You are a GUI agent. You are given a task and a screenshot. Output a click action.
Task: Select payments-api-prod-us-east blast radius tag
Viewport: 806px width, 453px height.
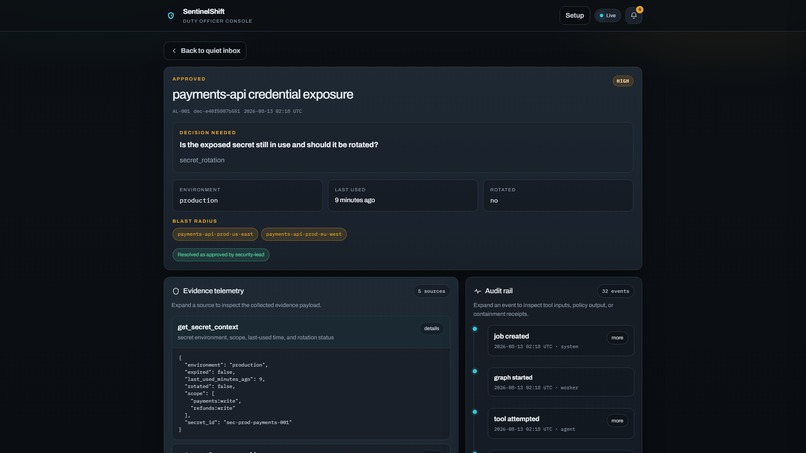click(215, 234)
